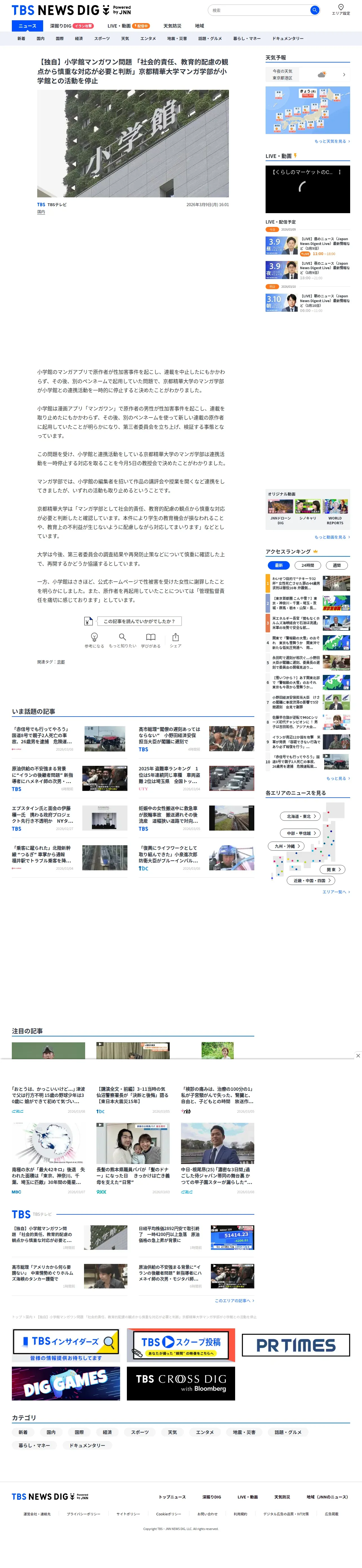Open footer トップニュース link
Image resolution: width=362 pixels, height=1568 pixels.
(x=173, y=1497)
